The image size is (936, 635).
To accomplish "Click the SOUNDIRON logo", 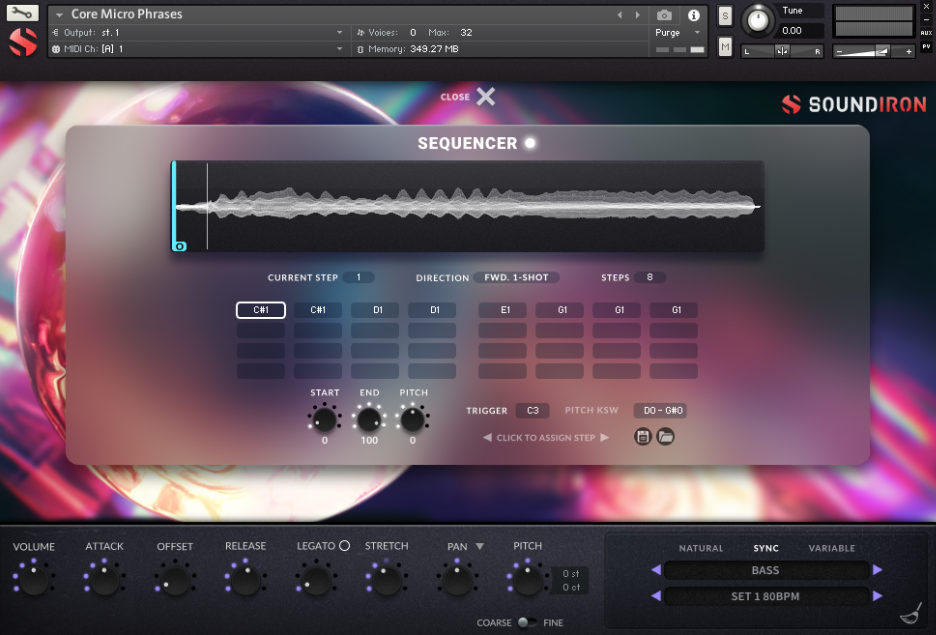I will (852, 103).
